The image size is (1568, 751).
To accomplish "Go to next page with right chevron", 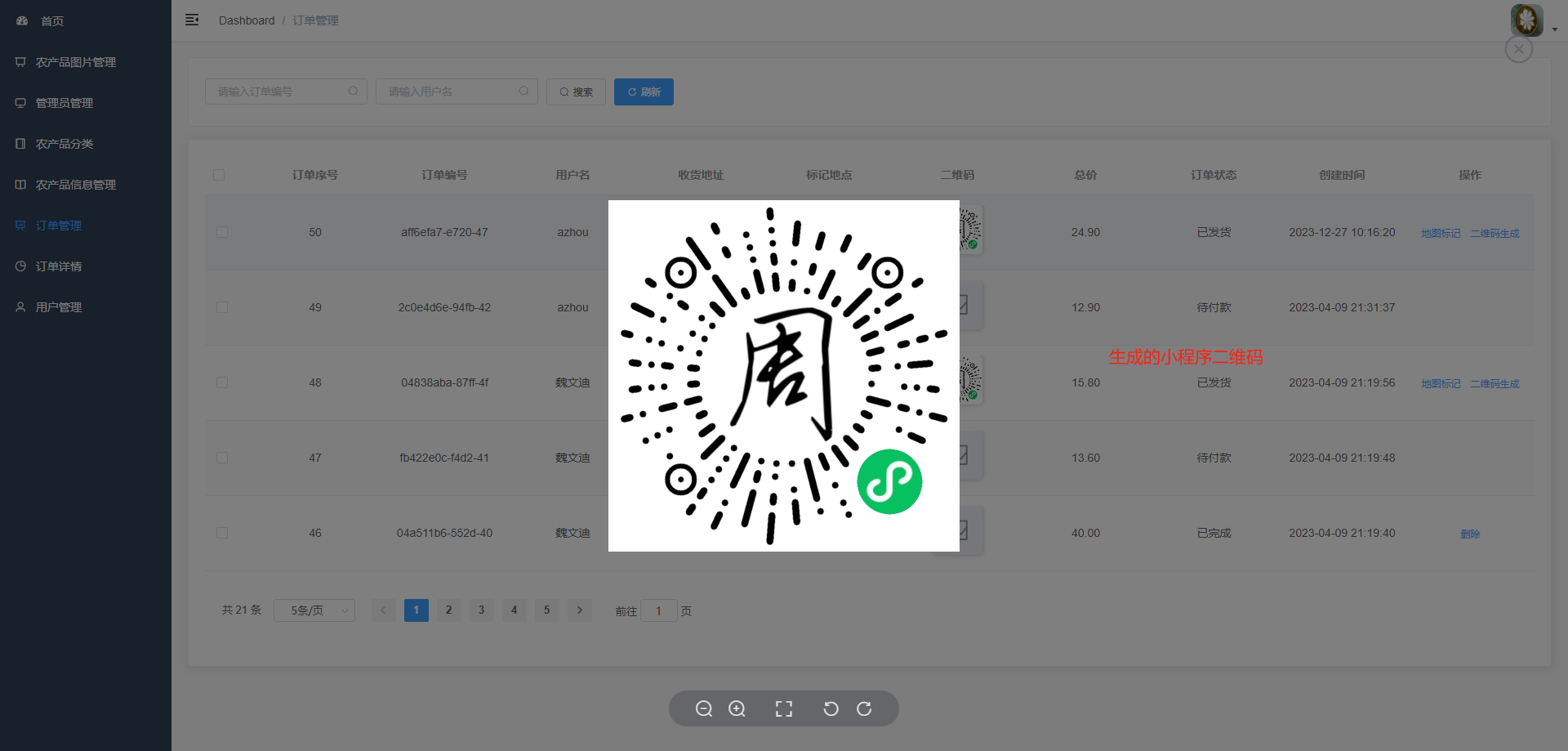I will click(x=580, y=610).
